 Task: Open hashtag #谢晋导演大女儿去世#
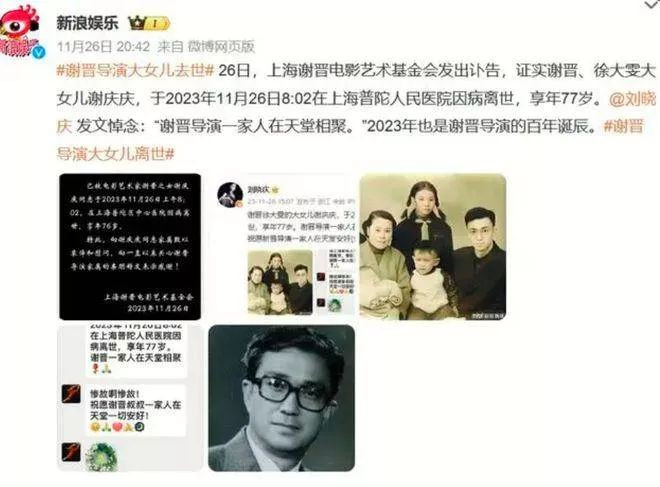[136, 70]
